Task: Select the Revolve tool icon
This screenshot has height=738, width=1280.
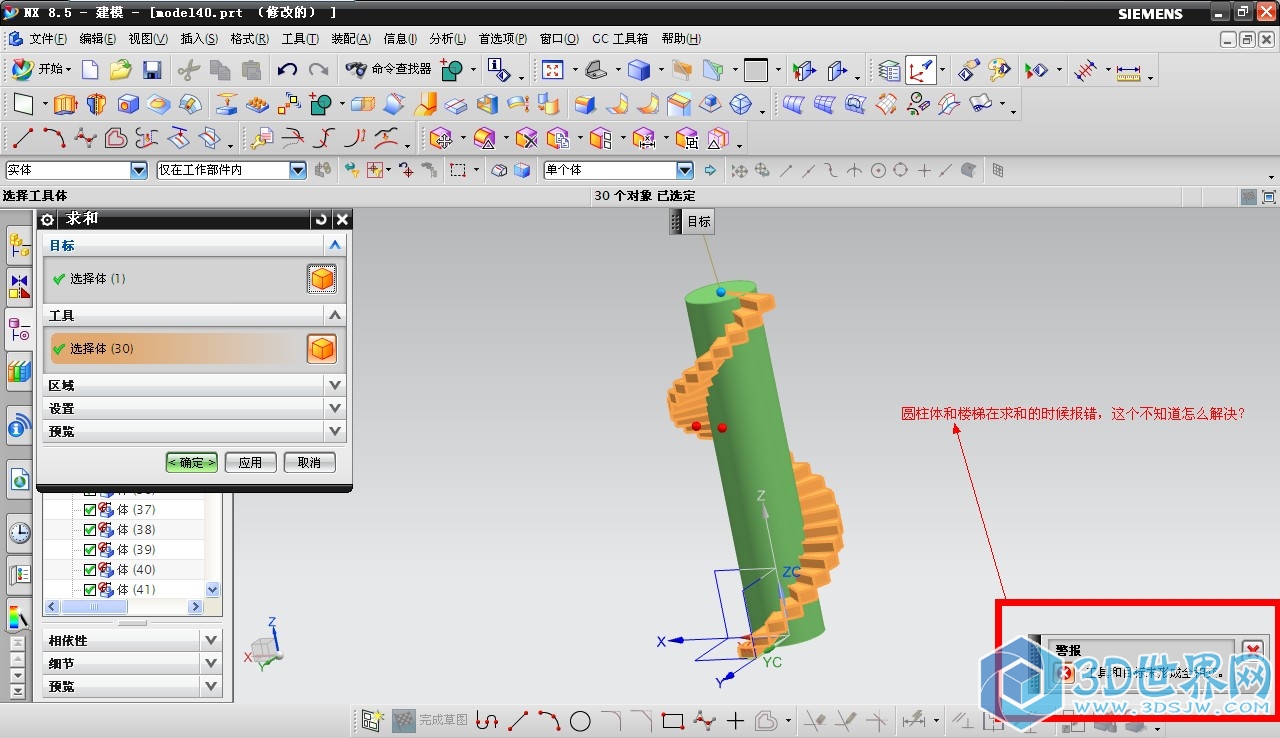Action: pyautogui.click(x=96, y=104)
